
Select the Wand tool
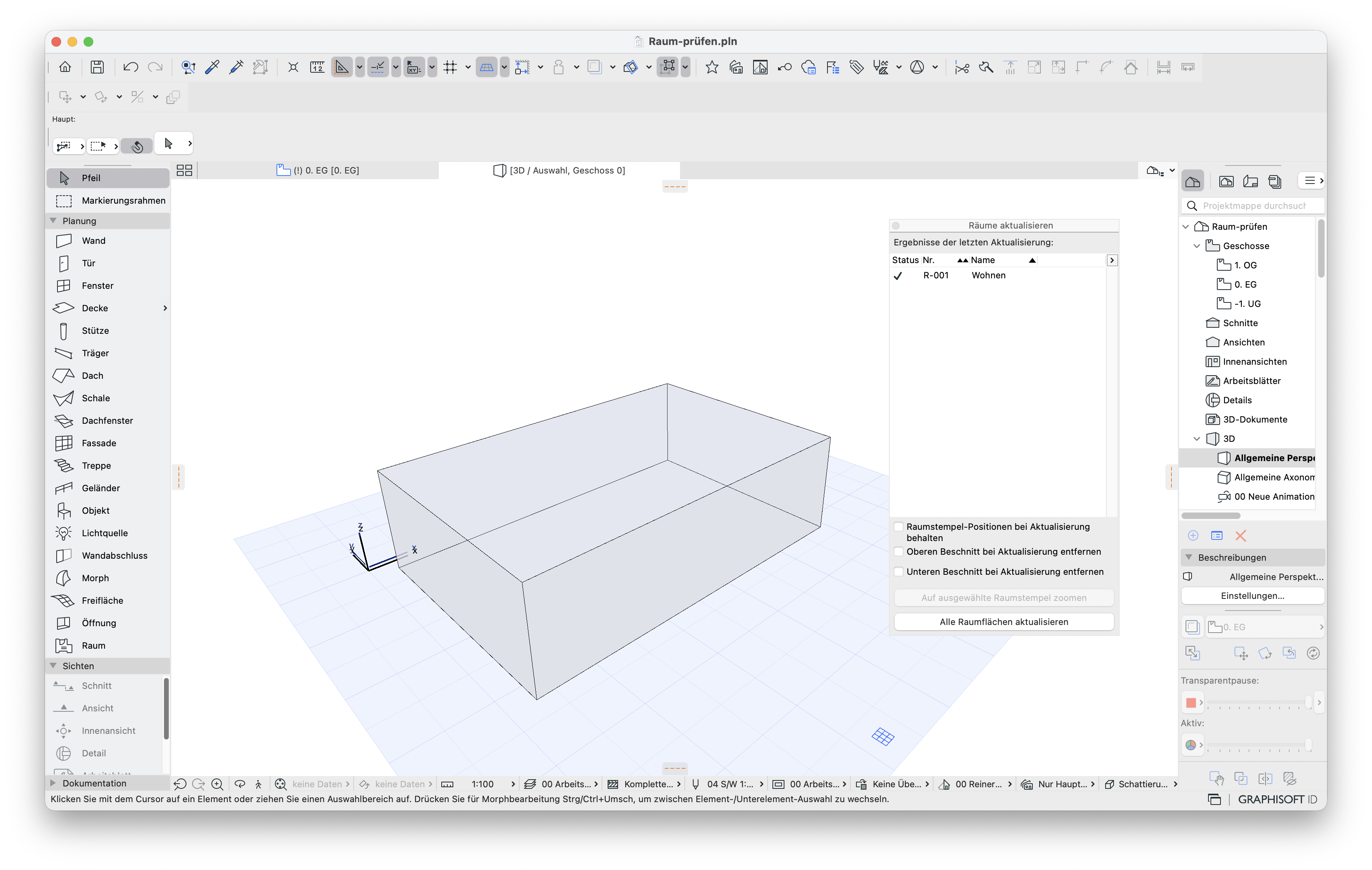coord(108,241)
